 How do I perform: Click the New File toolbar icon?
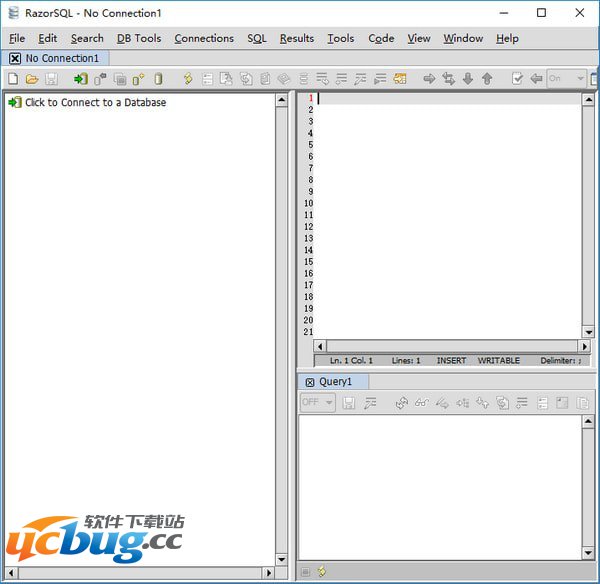(x=13, y=79)
